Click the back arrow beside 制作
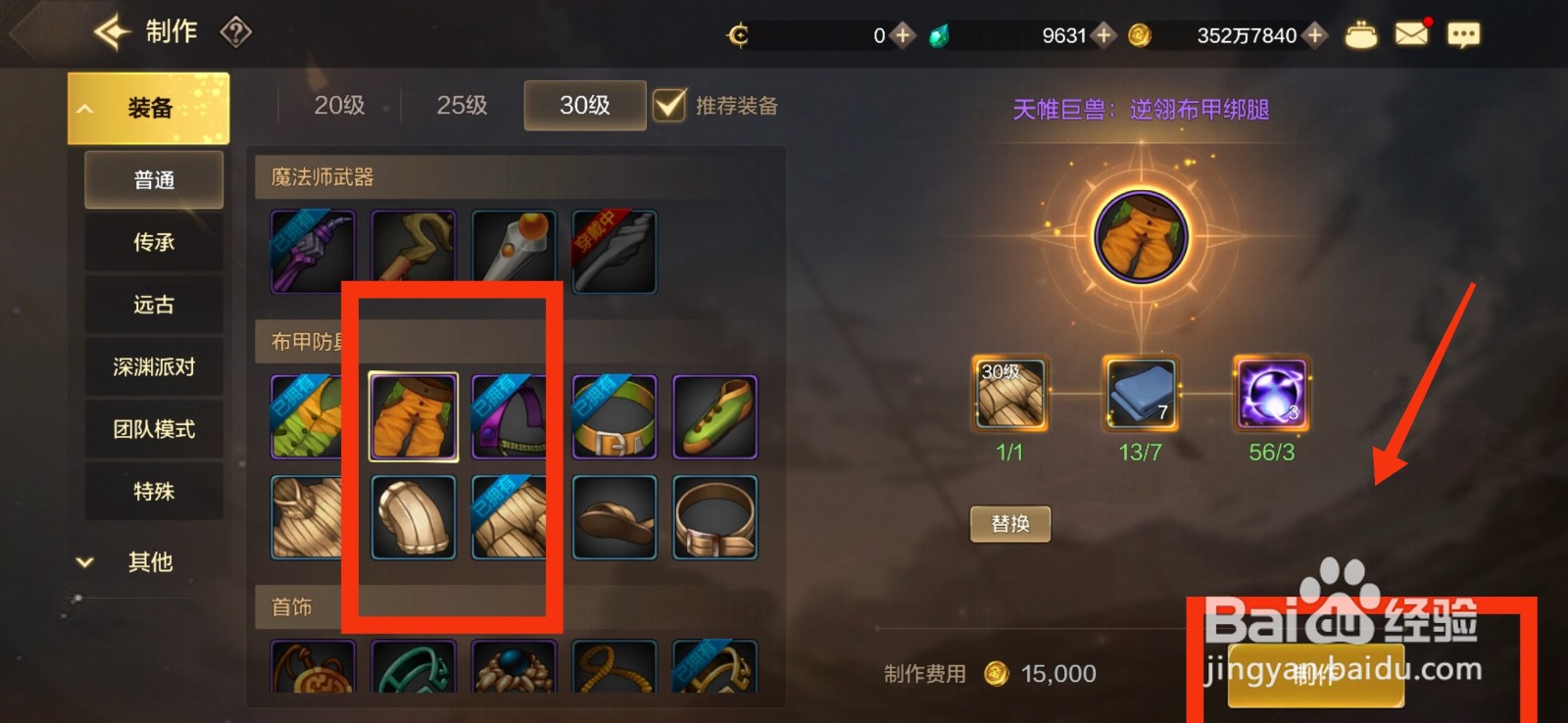This screenshot has width=1568, height=723. [x=112, y=31]
